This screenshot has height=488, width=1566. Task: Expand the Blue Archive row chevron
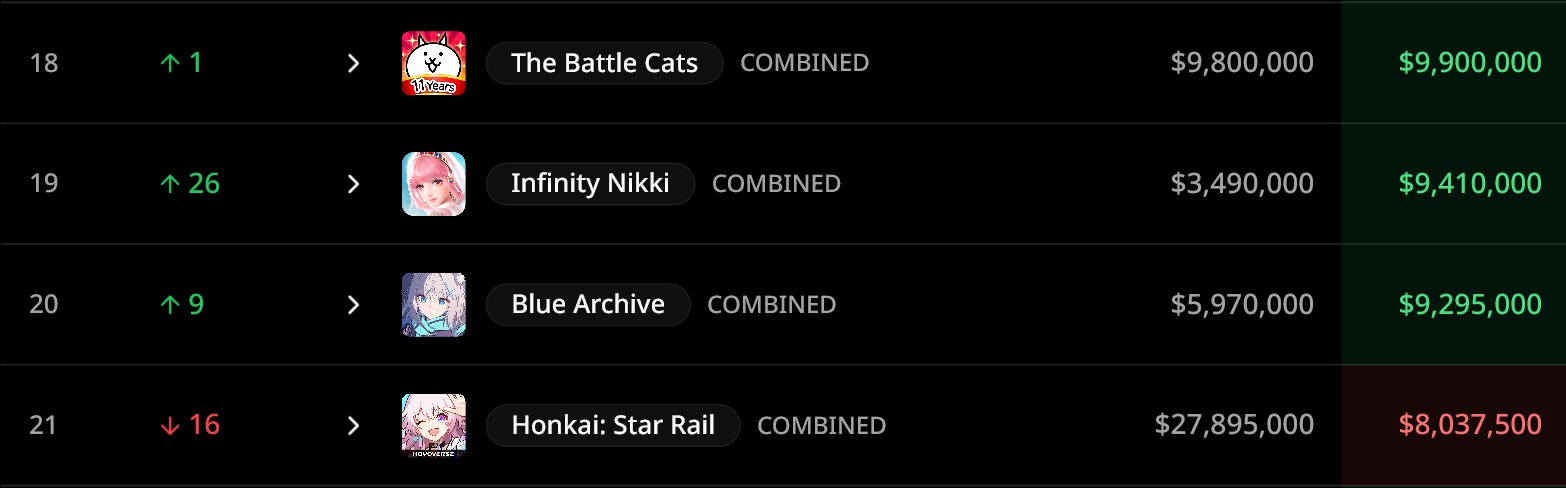point(352,304)
